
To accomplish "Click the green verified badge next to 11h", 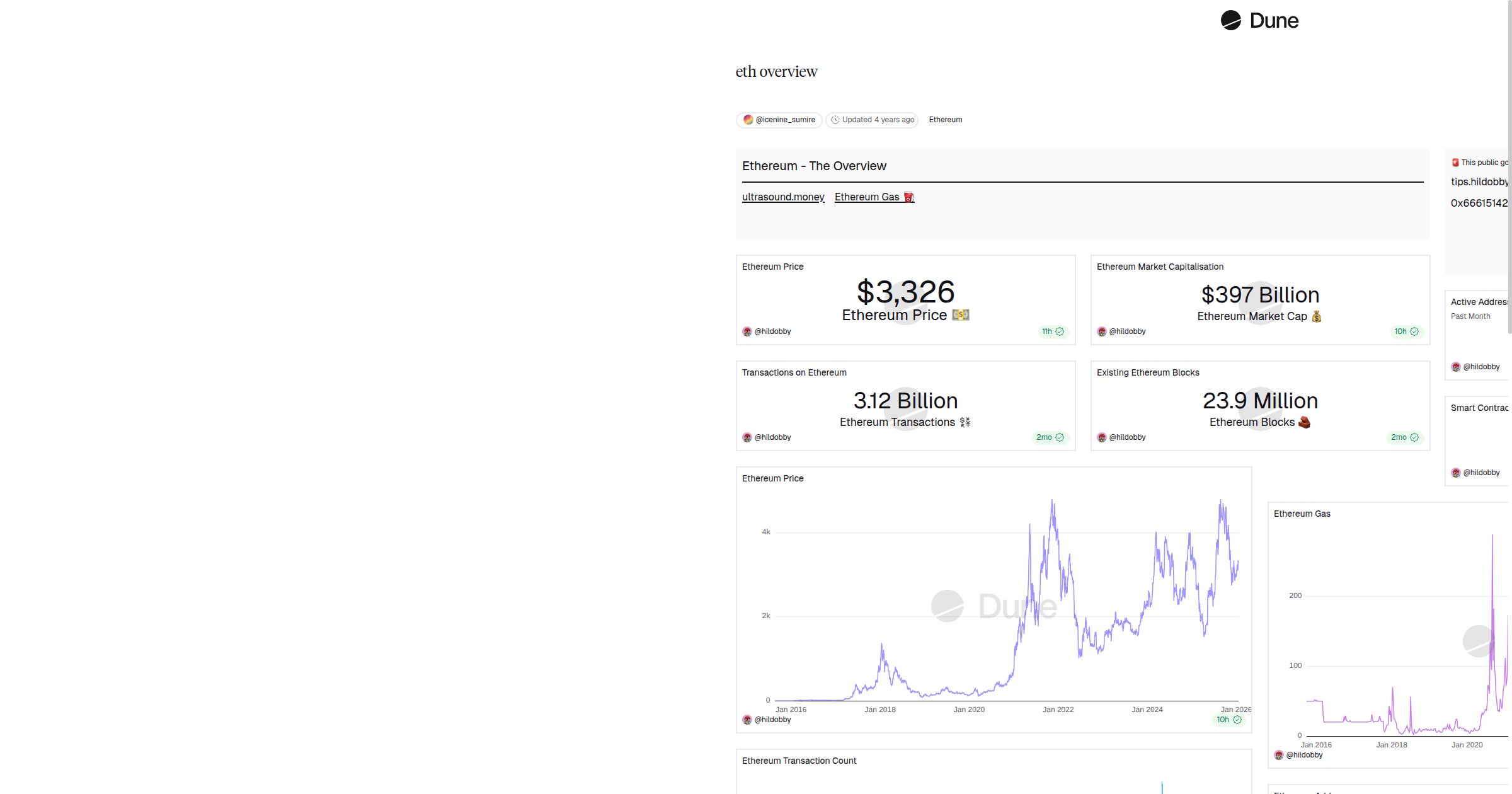I will (1058, 331).
